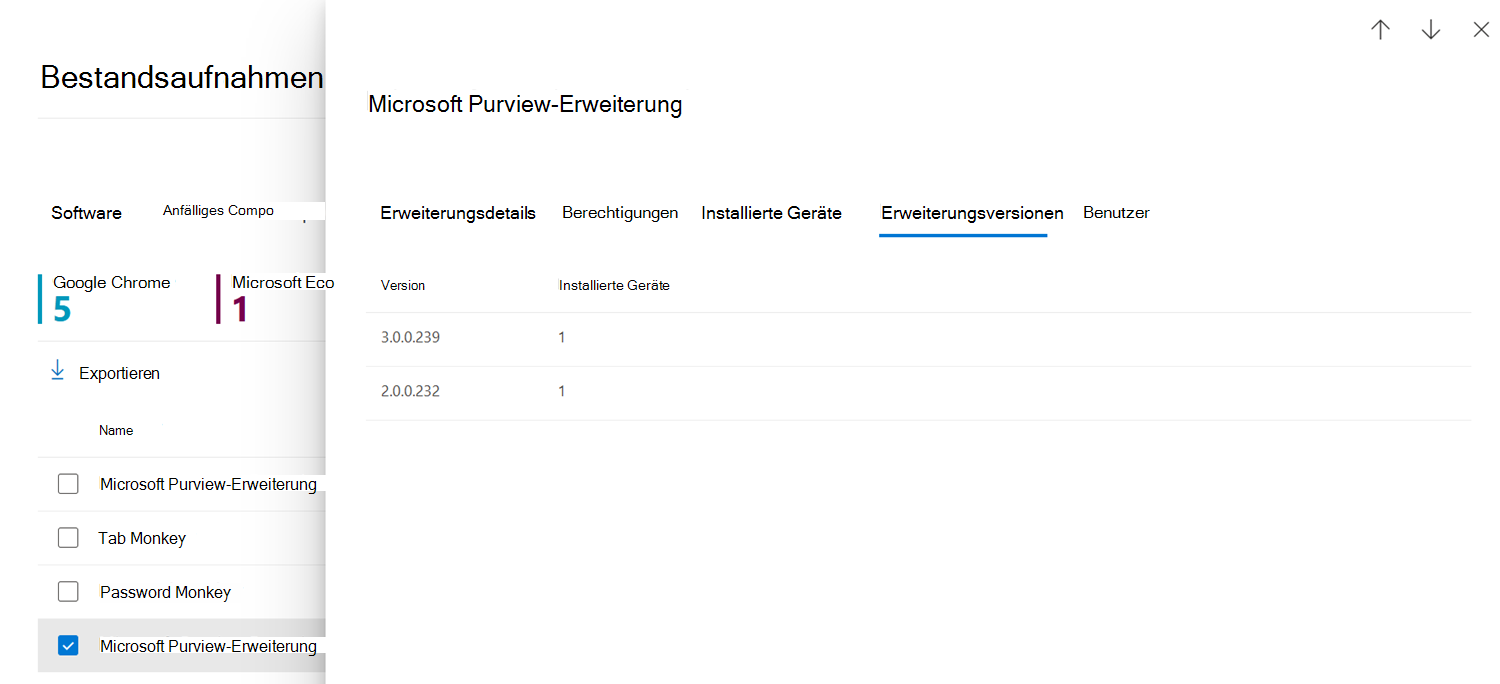The height and width of the screenshot is (684, 1500).
Task: Select version 2.0.0.232 row
Action: tap(919, 392)
